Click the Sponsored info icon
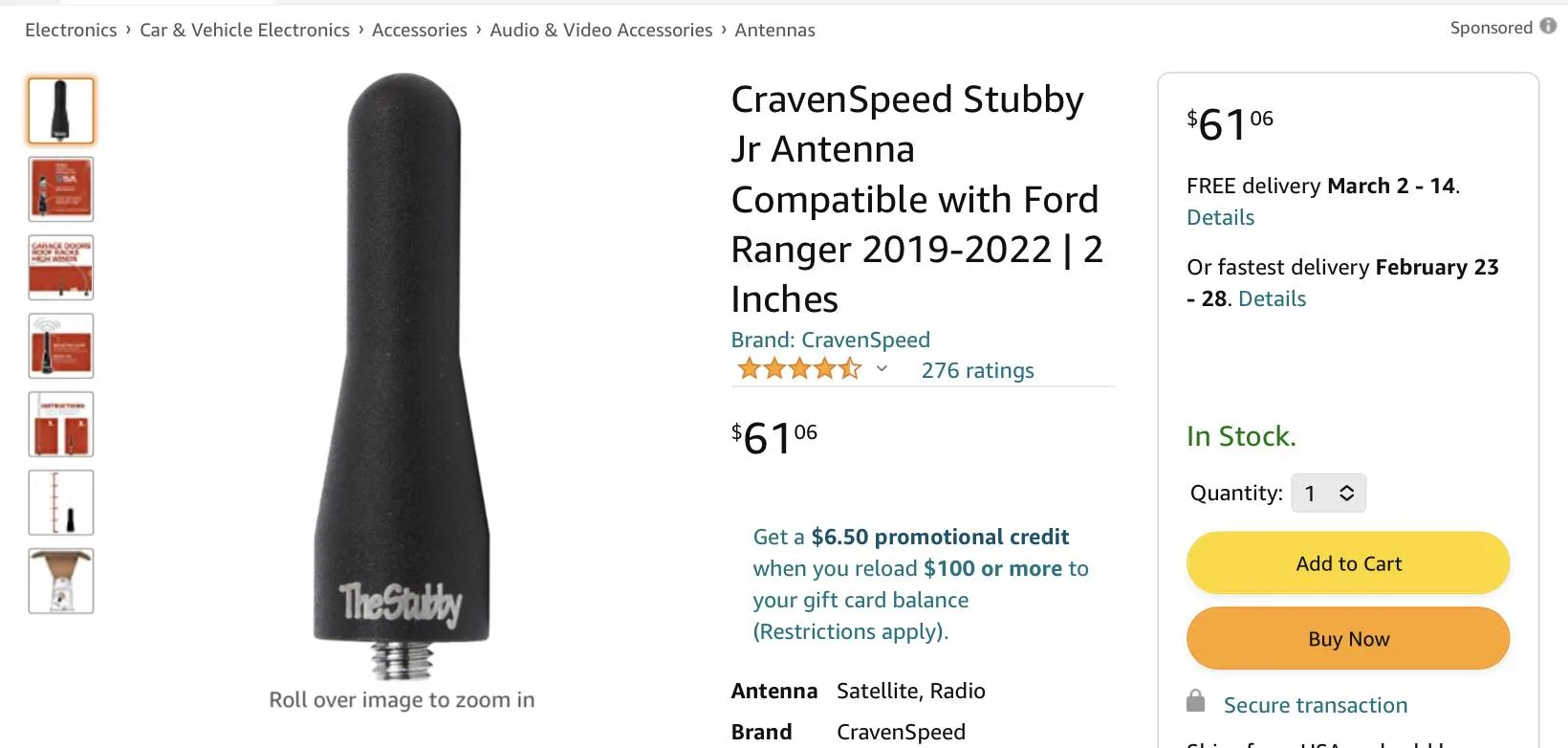 click(x=1548, y=27)
